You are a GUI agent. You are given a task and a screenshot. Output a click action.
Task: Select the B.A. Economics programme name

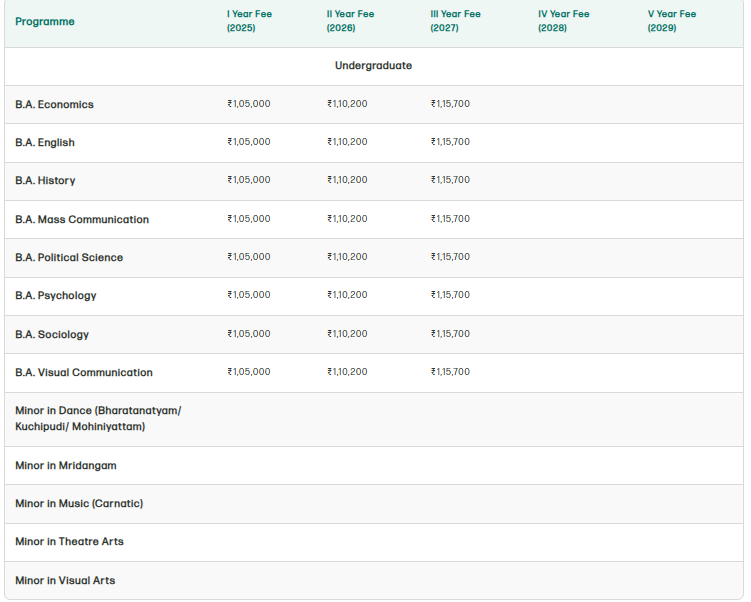coord(54,105)
